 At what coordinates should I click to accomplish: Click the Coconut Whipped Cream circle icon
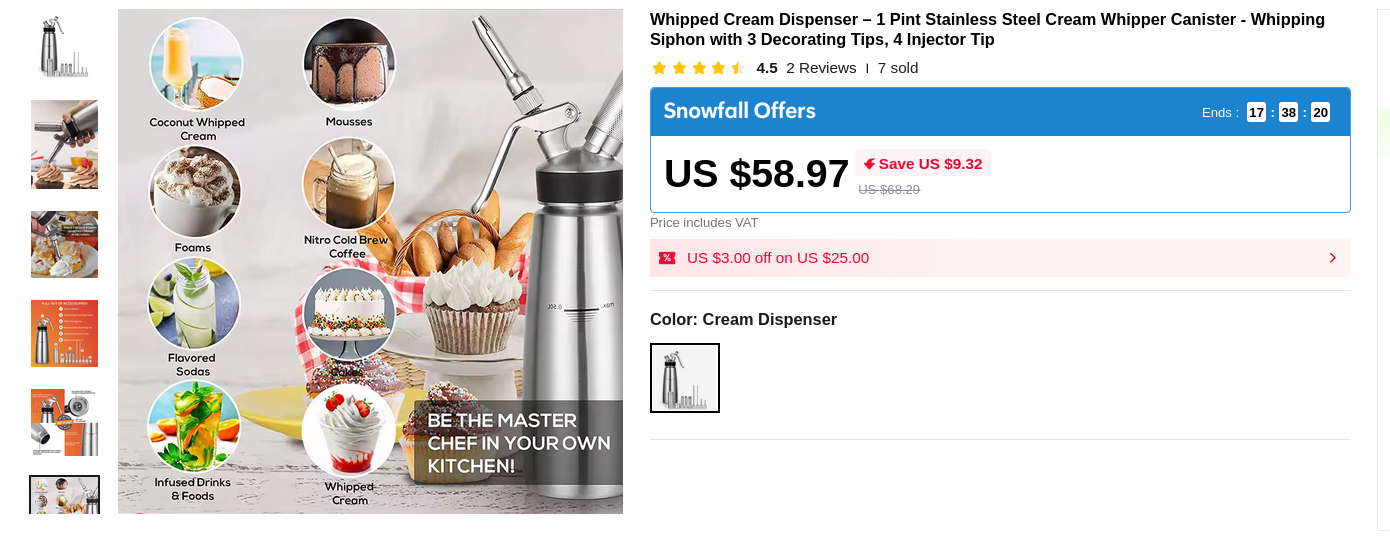pyautogui.click(x=197, y=63)
